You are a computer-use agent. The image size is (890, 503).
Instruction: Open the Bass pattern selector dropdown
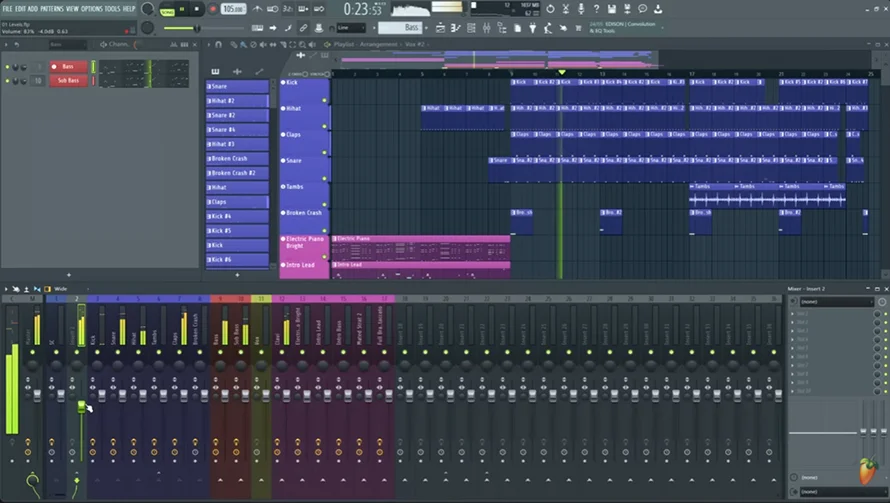click(x=401, y=28)
